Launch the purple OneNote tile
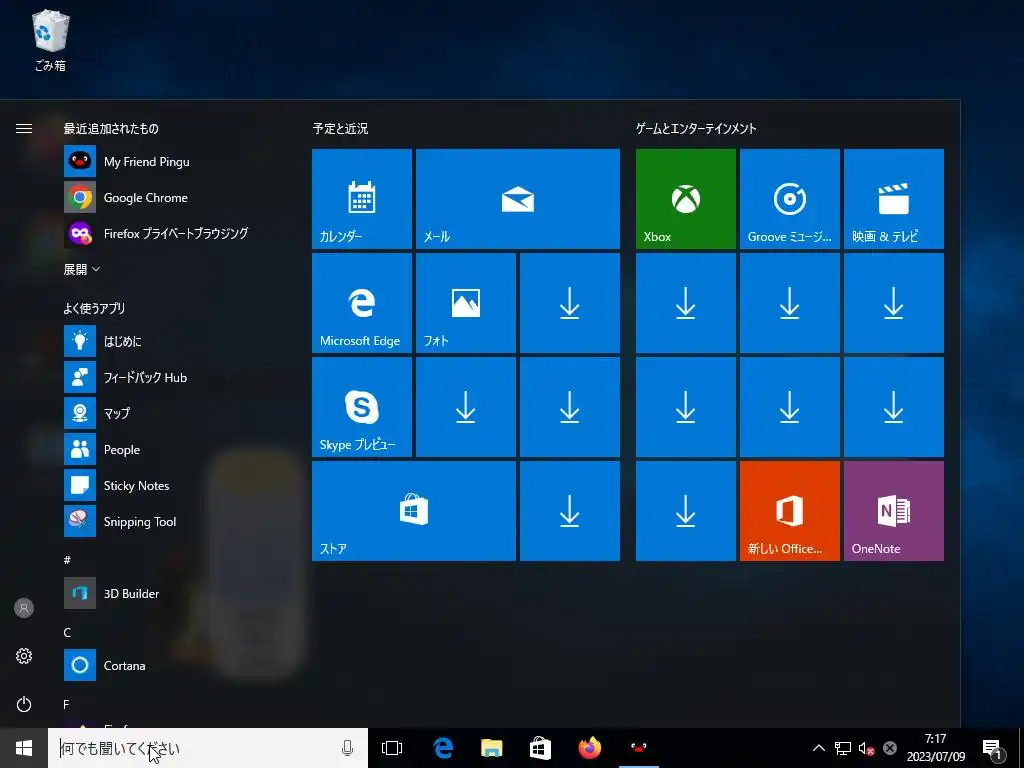Screen dimensions: 1024x768 coord(893,511)
